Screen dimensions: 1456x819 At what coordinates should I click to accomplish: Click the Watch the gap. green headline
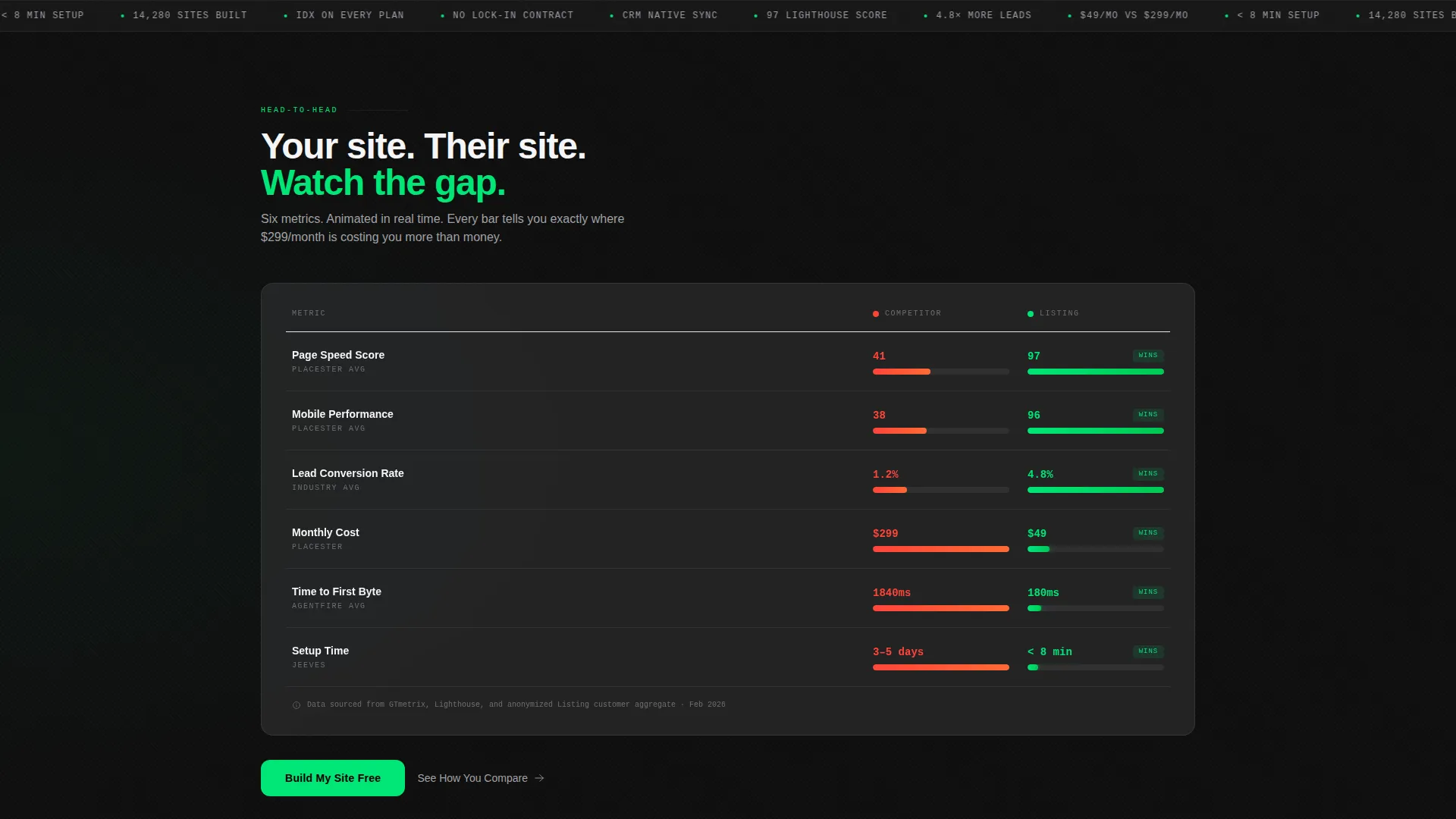[x=383, y=184]
